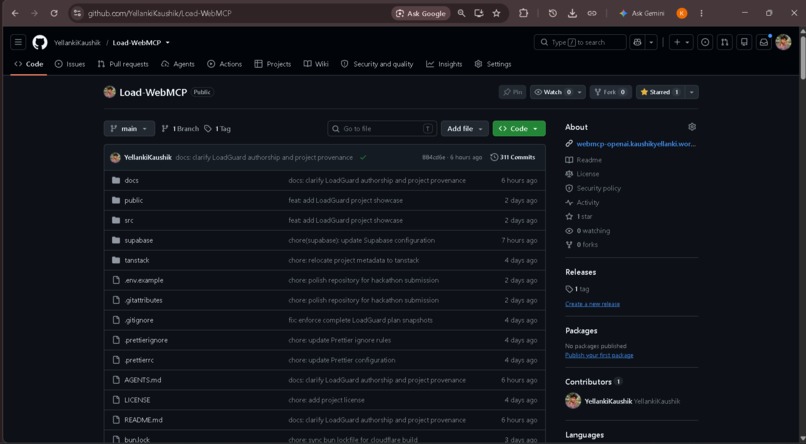Switch to the Issues tab
The image size is (806, 444).
pyautogui.click(x=70, y=64)
